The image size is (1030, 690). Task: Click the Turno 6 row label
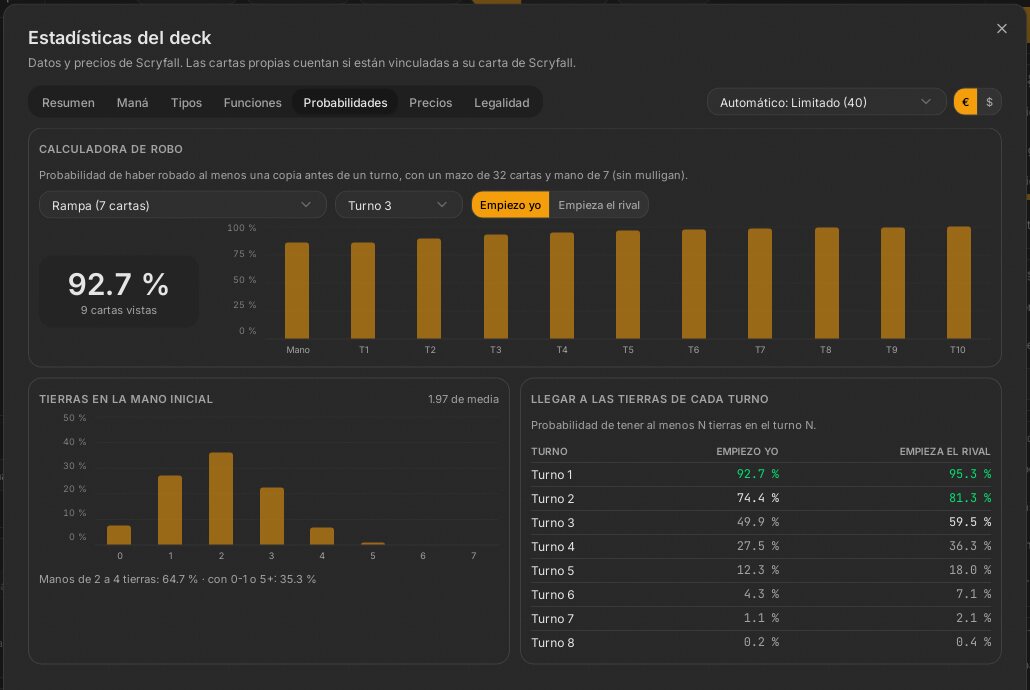[552, 595]
